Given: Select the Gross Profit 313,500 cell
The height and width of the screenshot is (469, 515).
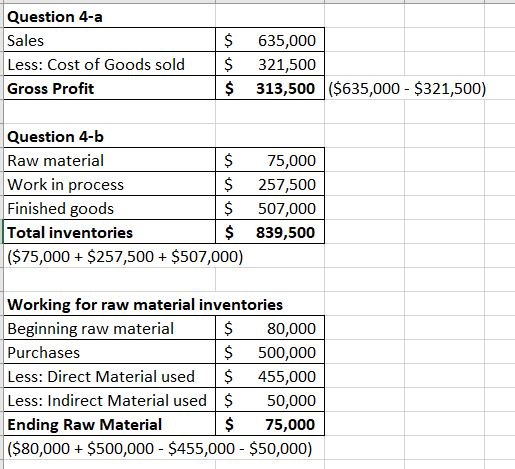Looking at the screenshot, I should click(x=270, y=88).
